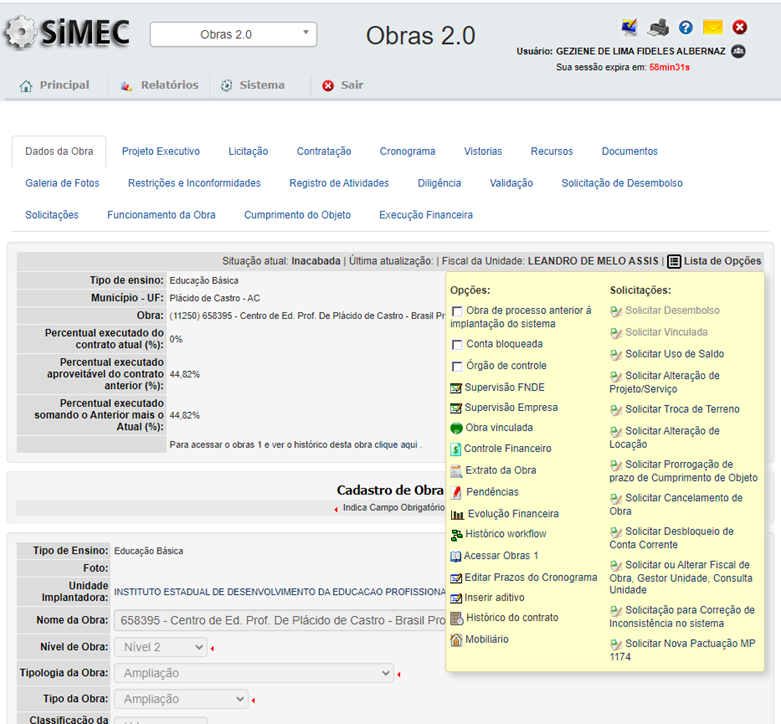Click the yellow envelope messages icon
The image size is (781, 724).
coord(712,28)
